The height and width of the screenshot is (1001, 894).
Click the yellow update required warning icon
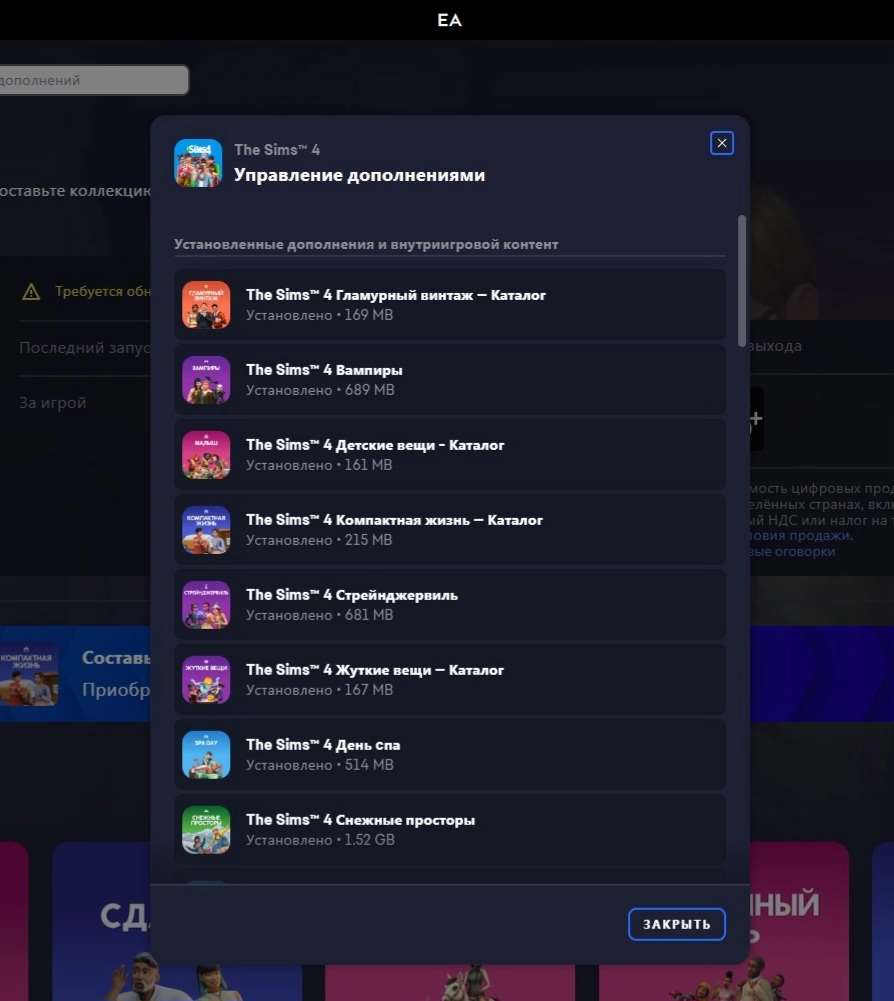31,292
